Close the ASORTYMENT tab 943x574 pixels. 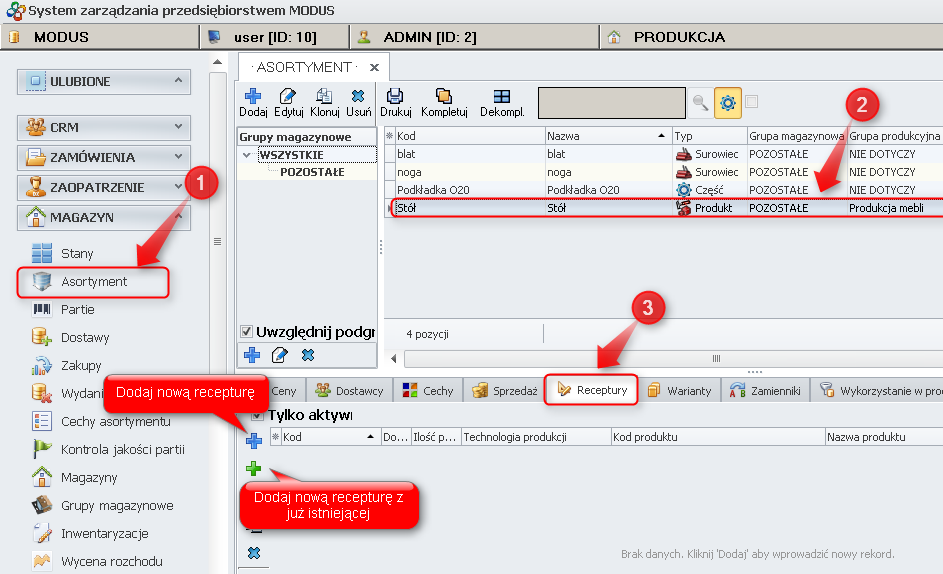click(374, 67)
